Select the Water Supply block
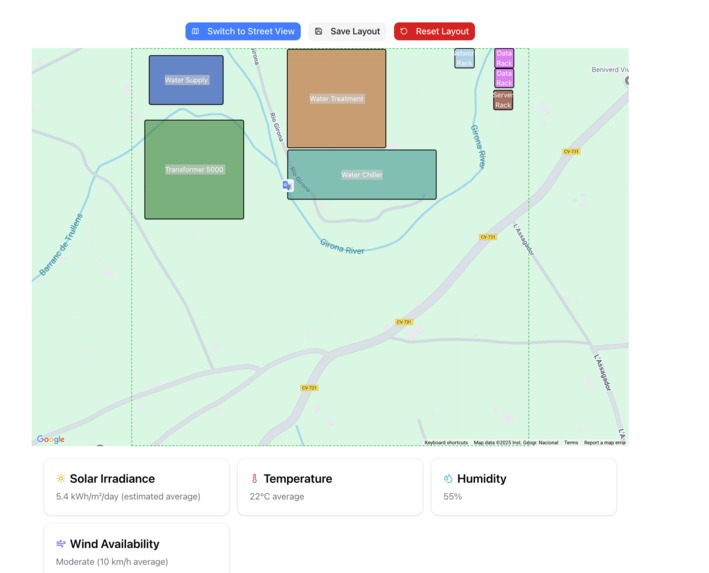This screenshot has height=573, width=709. click(x=186, y=80)
